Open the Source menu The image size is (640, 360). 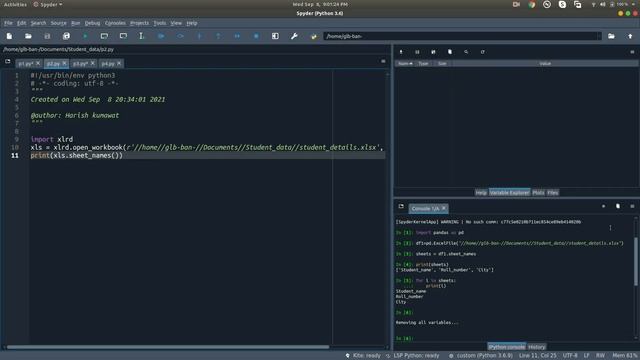pos(58,23)
